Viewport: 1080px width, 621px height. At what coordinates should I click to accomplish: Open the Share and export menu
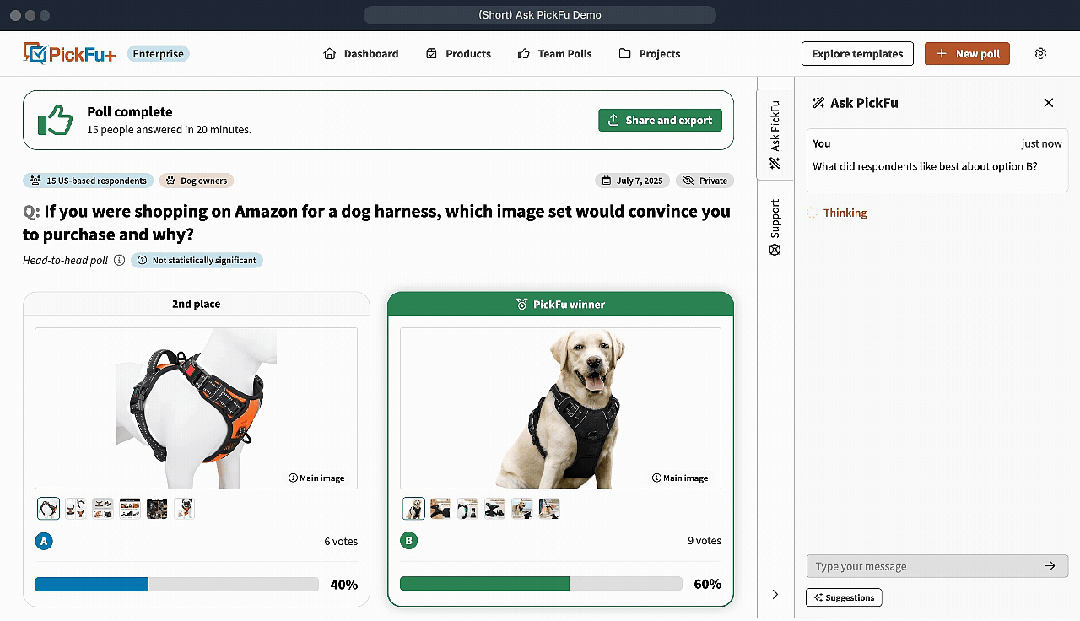pyautogui.click(x=660, y=120)
